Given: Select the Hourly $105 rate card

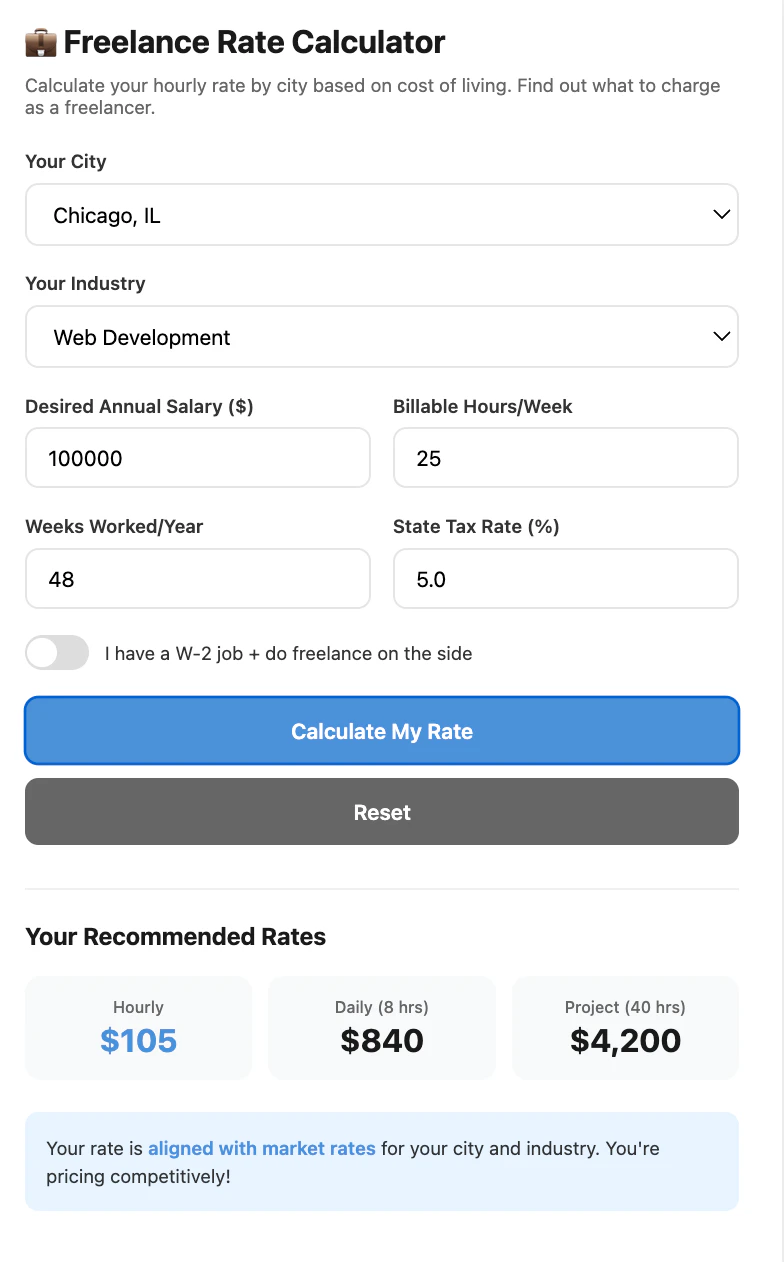Looking at the screenshot, I should [138, 1028].
